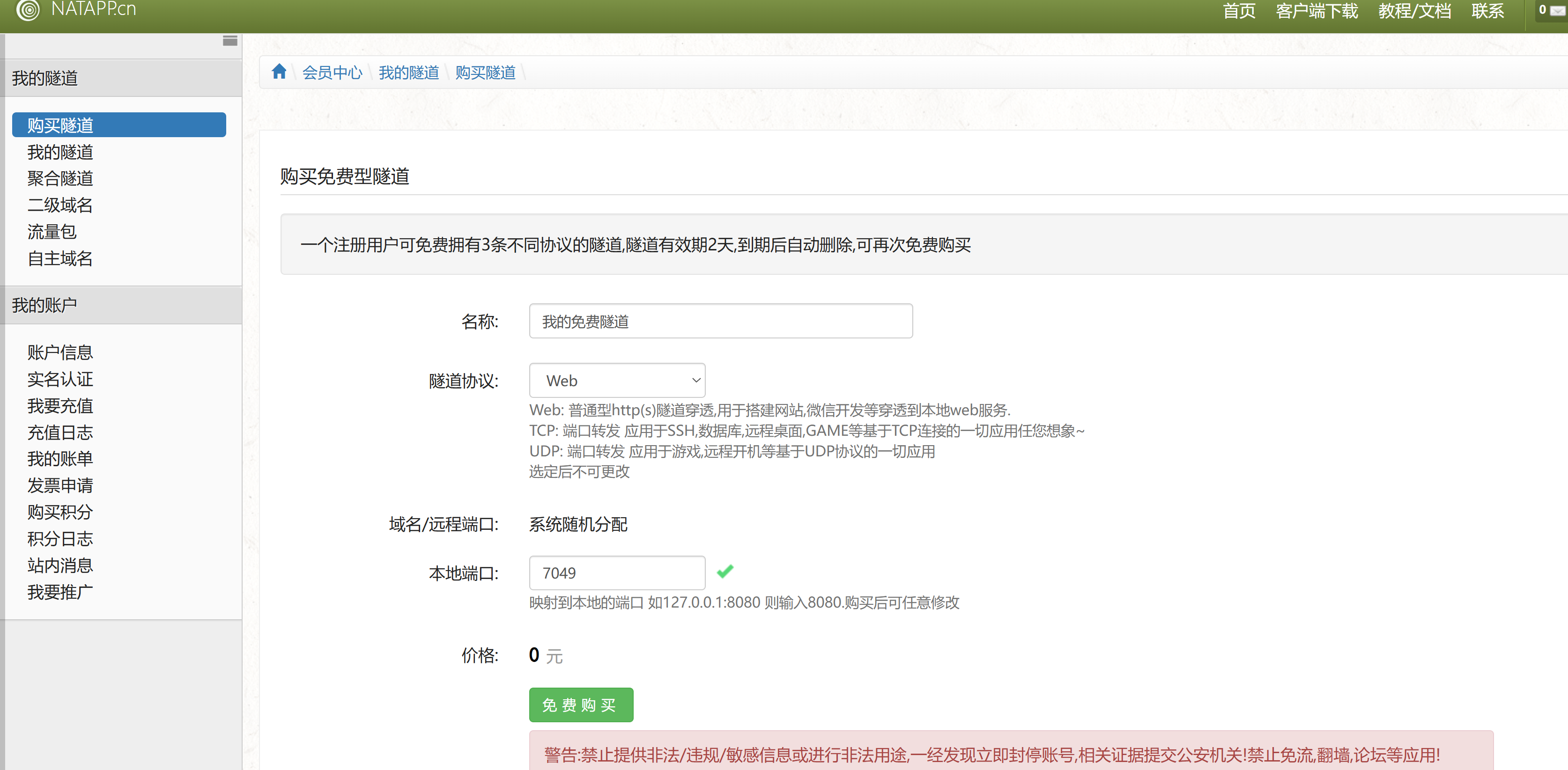Click the green checkmark beside local port
This screenshot has width=1568, height=770.
725,571
